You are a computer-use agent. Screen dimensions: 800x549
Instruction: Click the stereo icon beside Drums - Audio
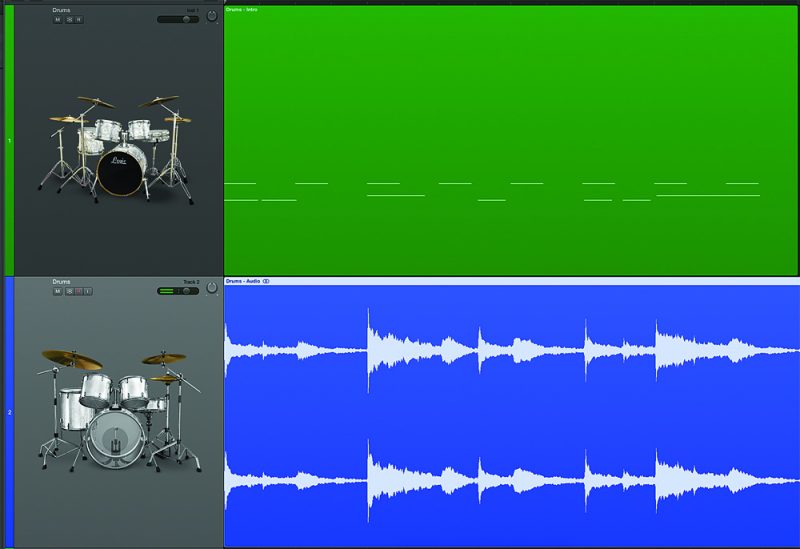[x=267, y=281]
